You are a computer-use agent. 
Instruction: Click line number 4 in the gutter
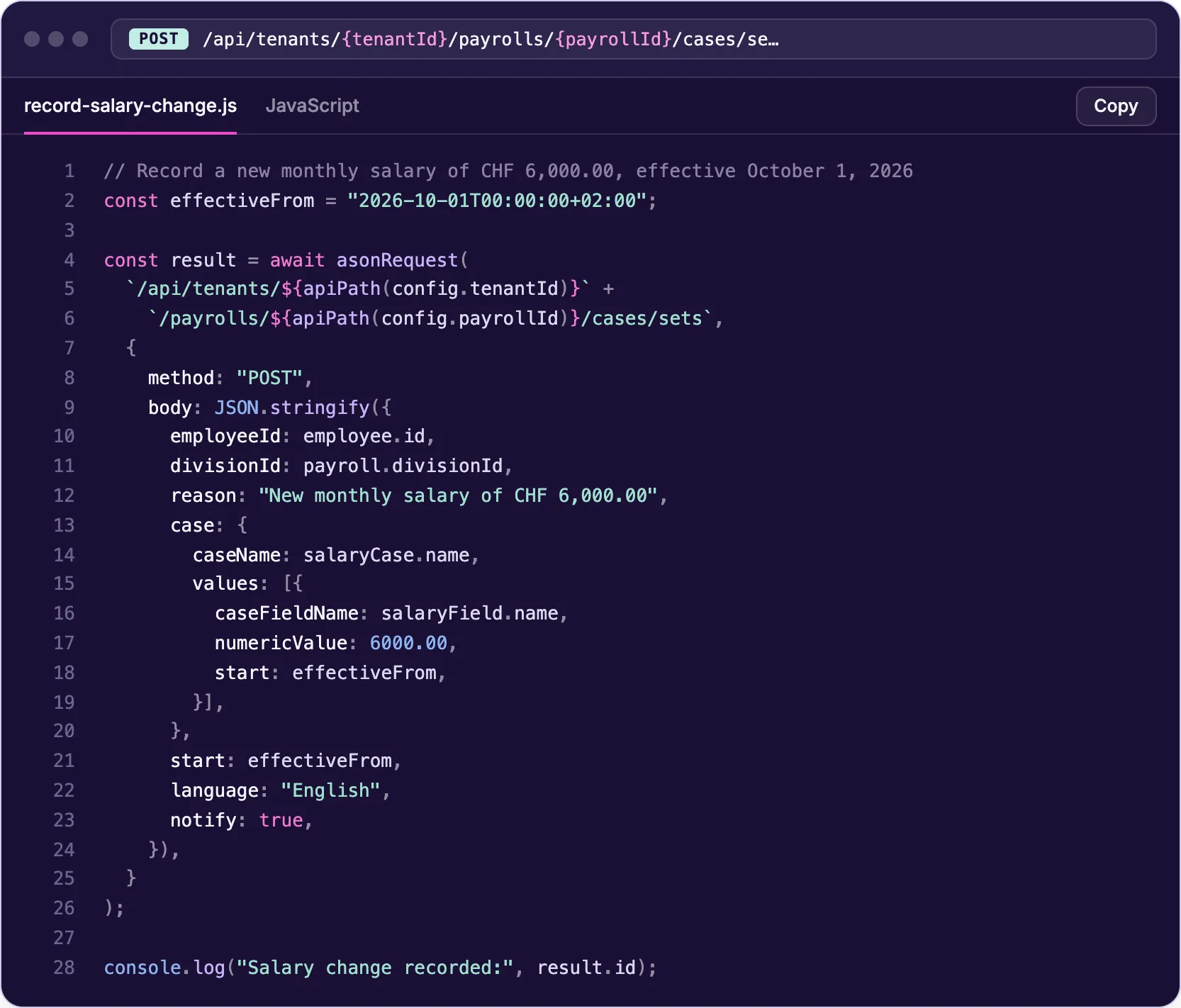pos(69,260)
